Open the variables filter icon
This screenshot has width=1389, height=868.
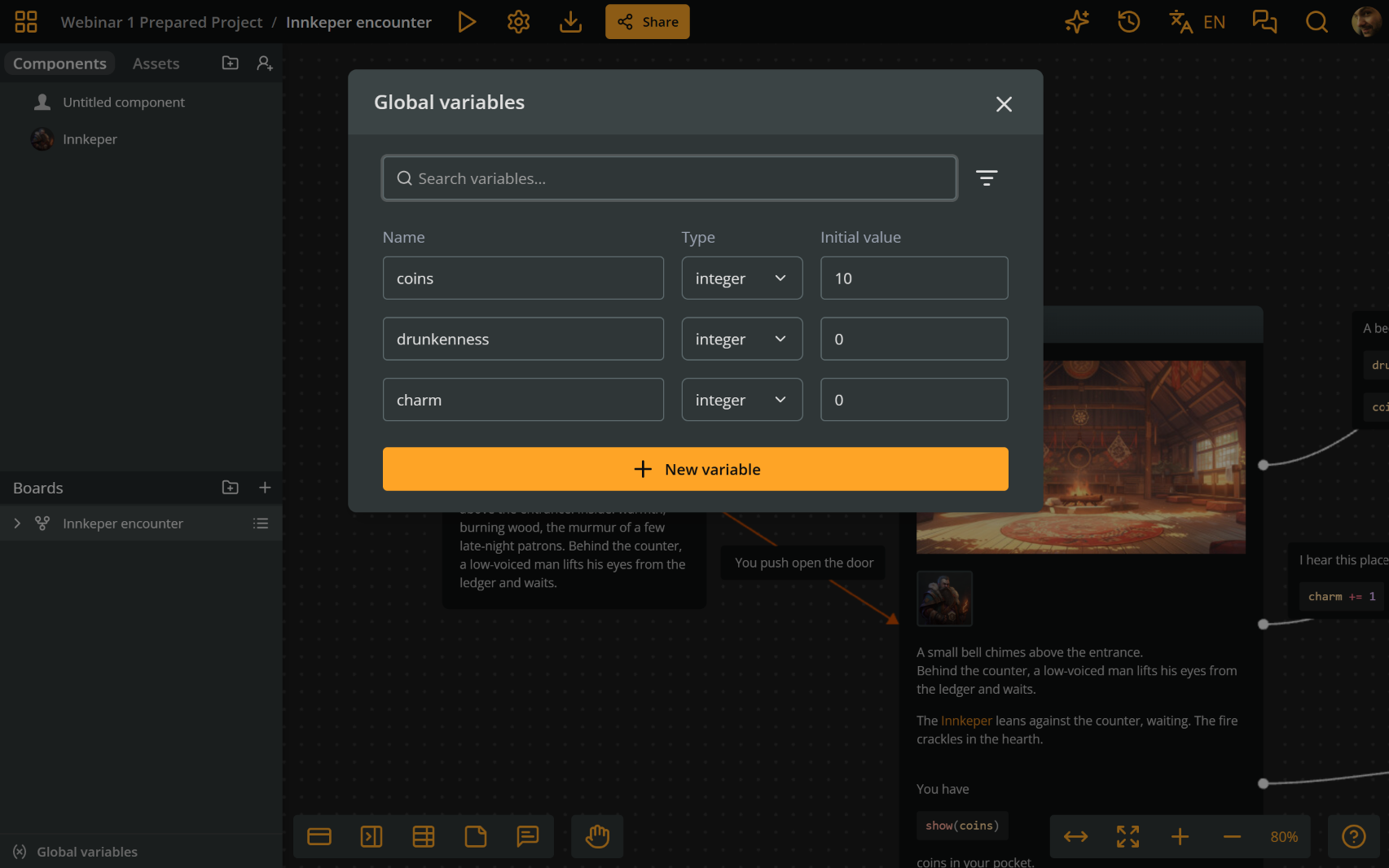click(x=987, y=178)
